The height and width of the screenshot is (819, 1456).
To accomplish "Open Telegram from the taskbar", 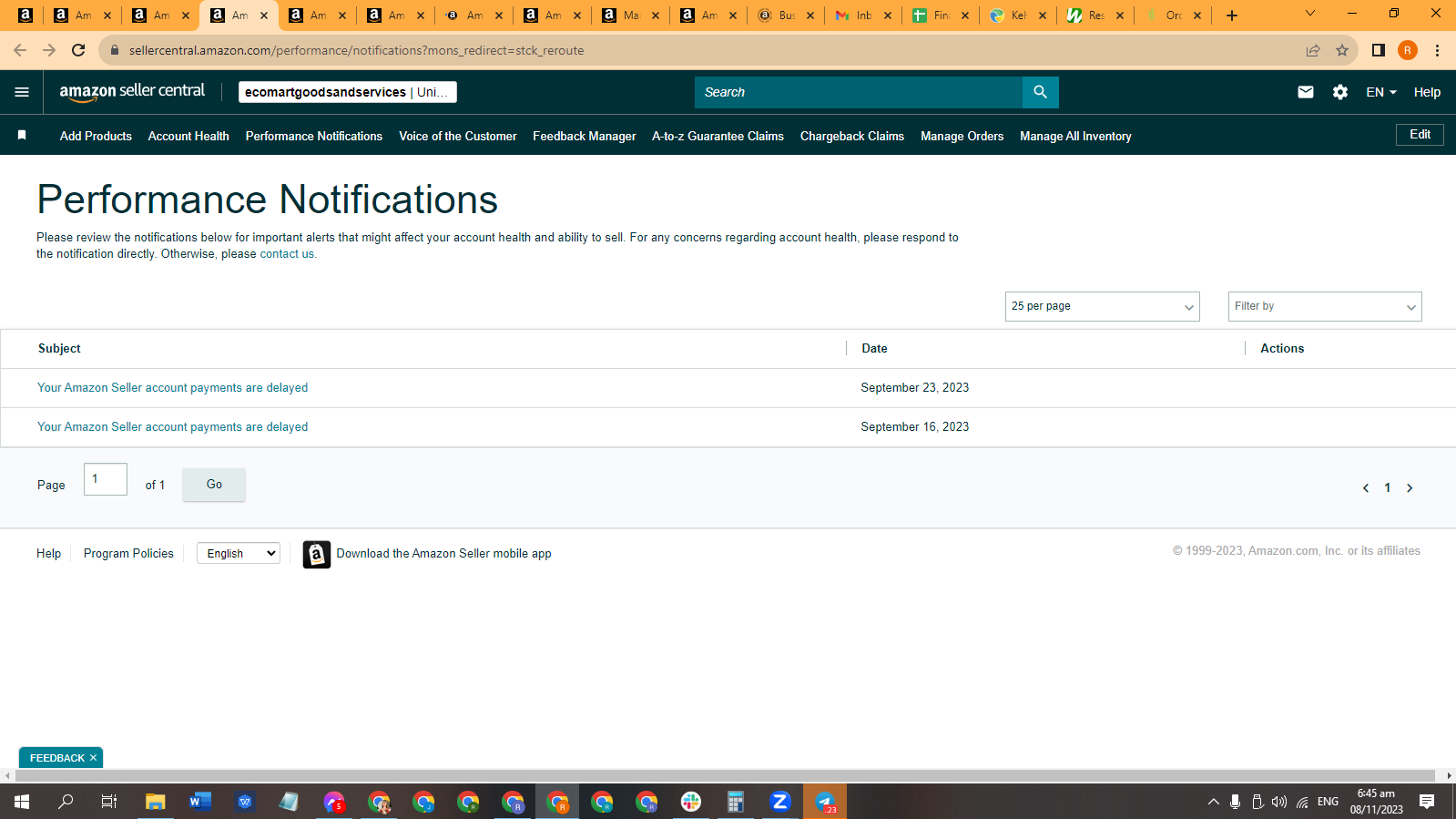I will click(825, 802).
